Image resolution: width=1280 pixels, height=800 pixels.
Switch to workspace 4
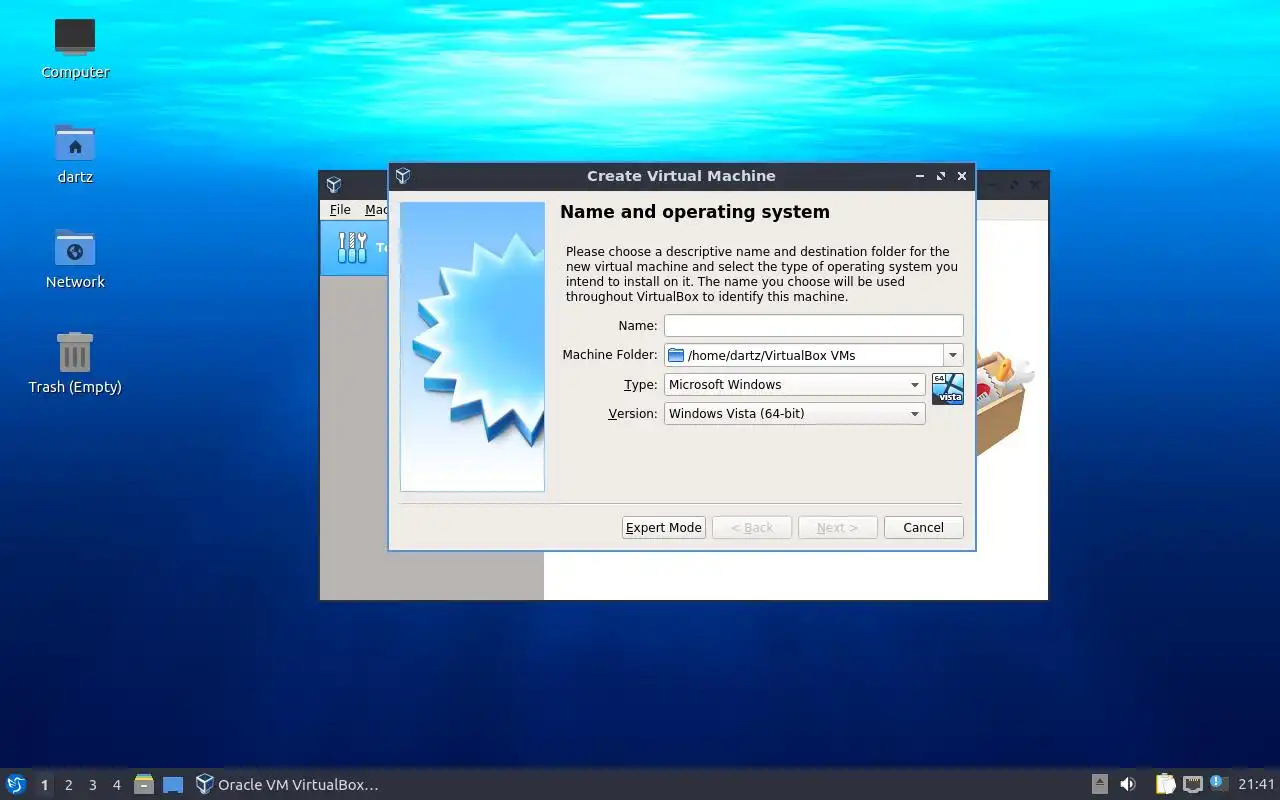click(116, 785)
